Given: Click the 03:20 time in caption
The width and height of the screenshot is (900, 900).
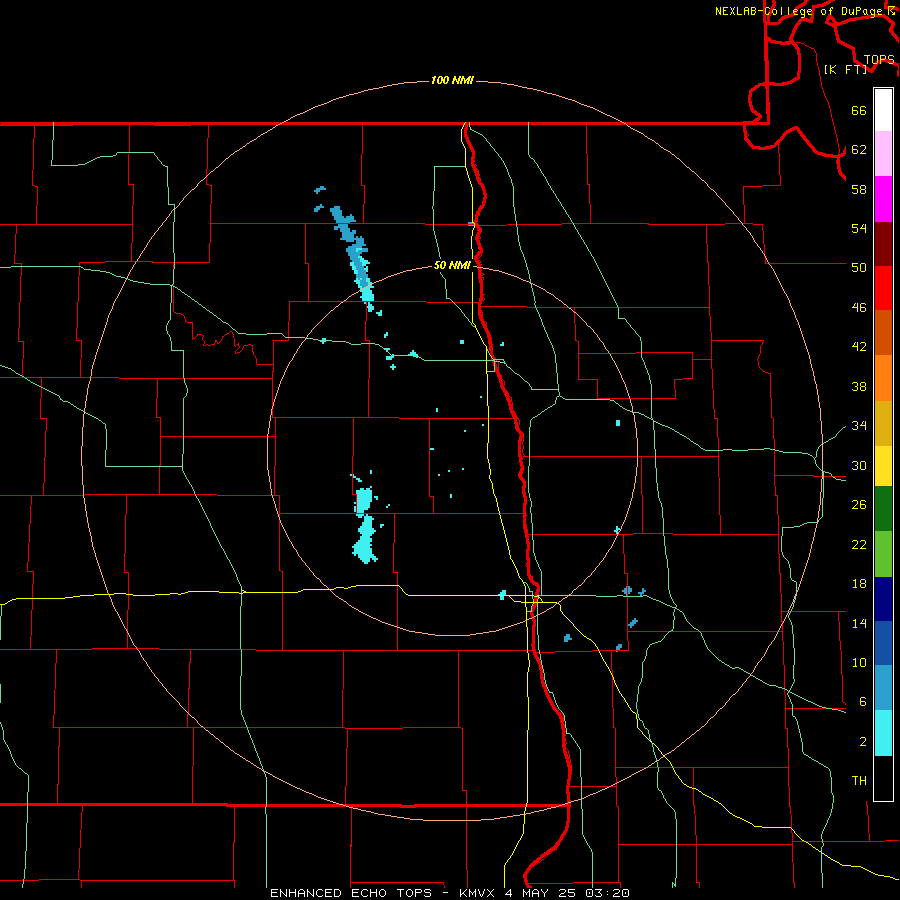Looking at the screenshot, I should point(608,893).
